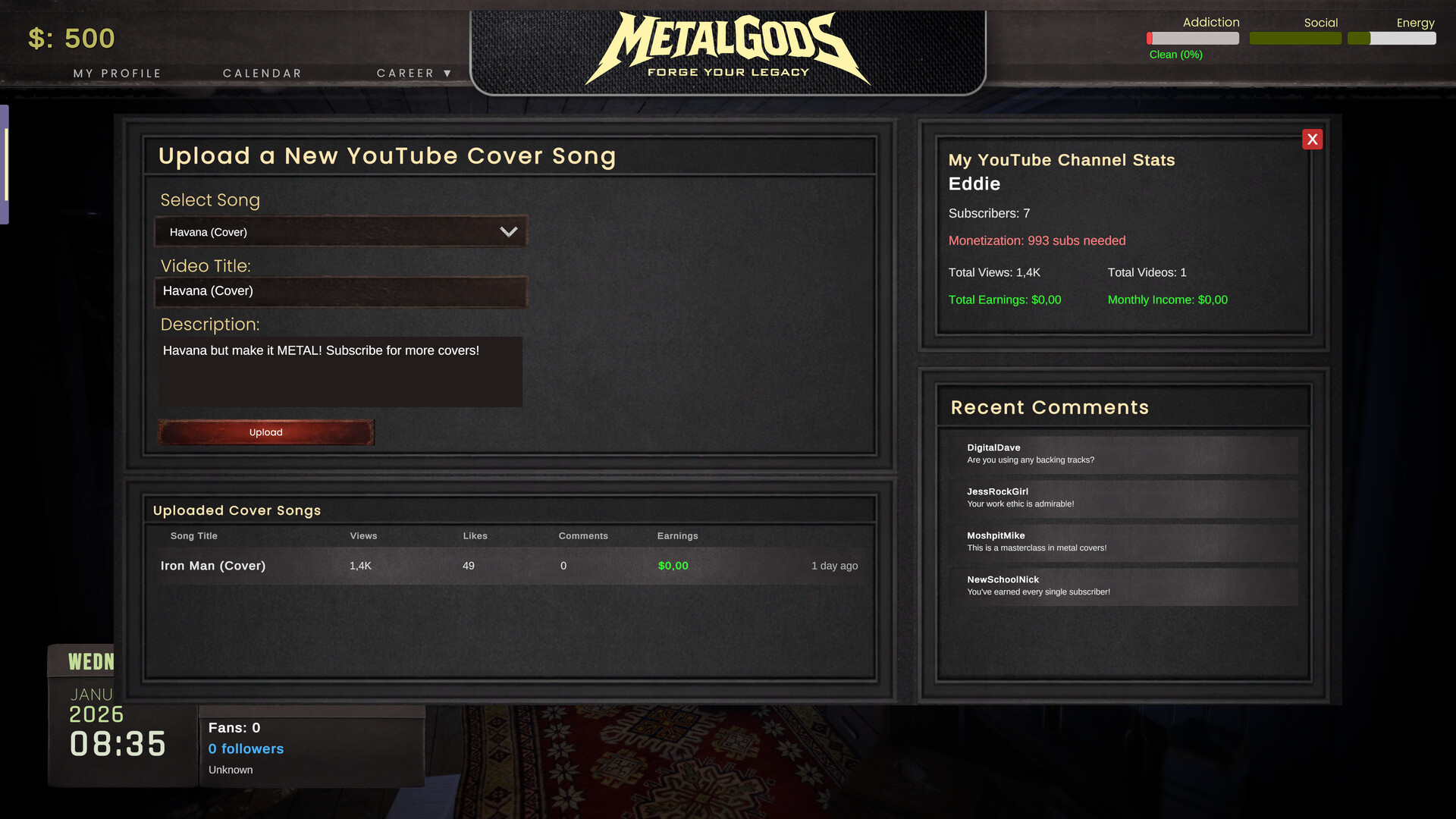The image size is (1456, 819).
Task: Click the Clean (0%) addiction status
Action: coord(1175,54)
